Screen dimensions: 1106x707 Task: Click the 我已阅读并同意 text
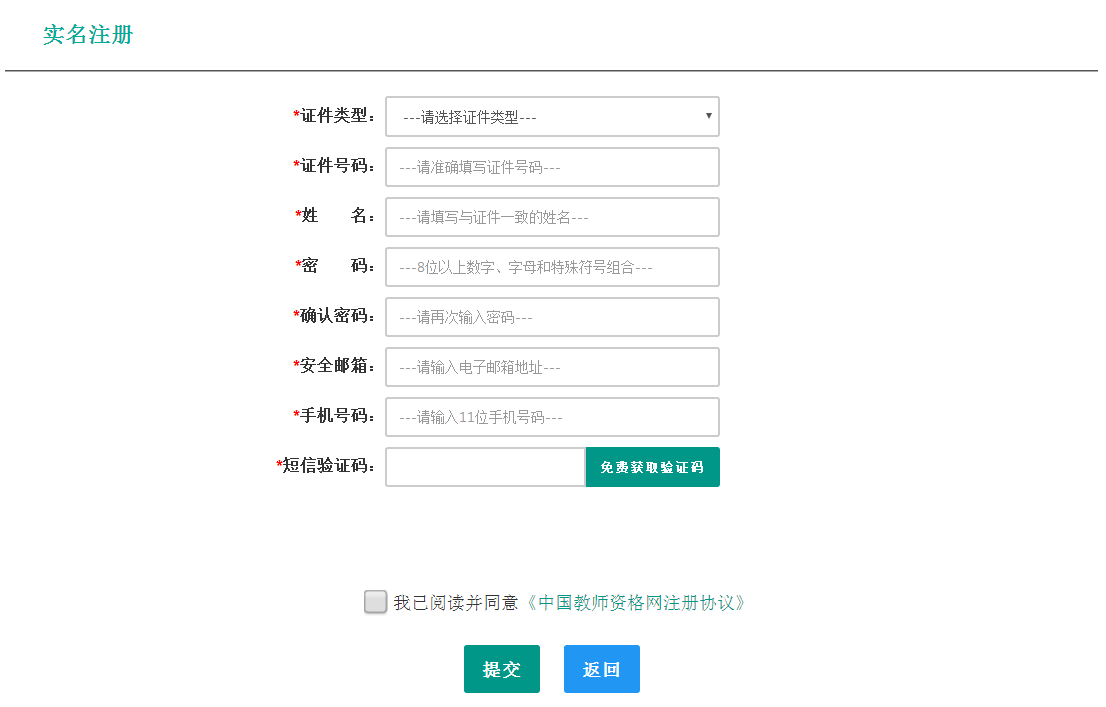point(456,603)
